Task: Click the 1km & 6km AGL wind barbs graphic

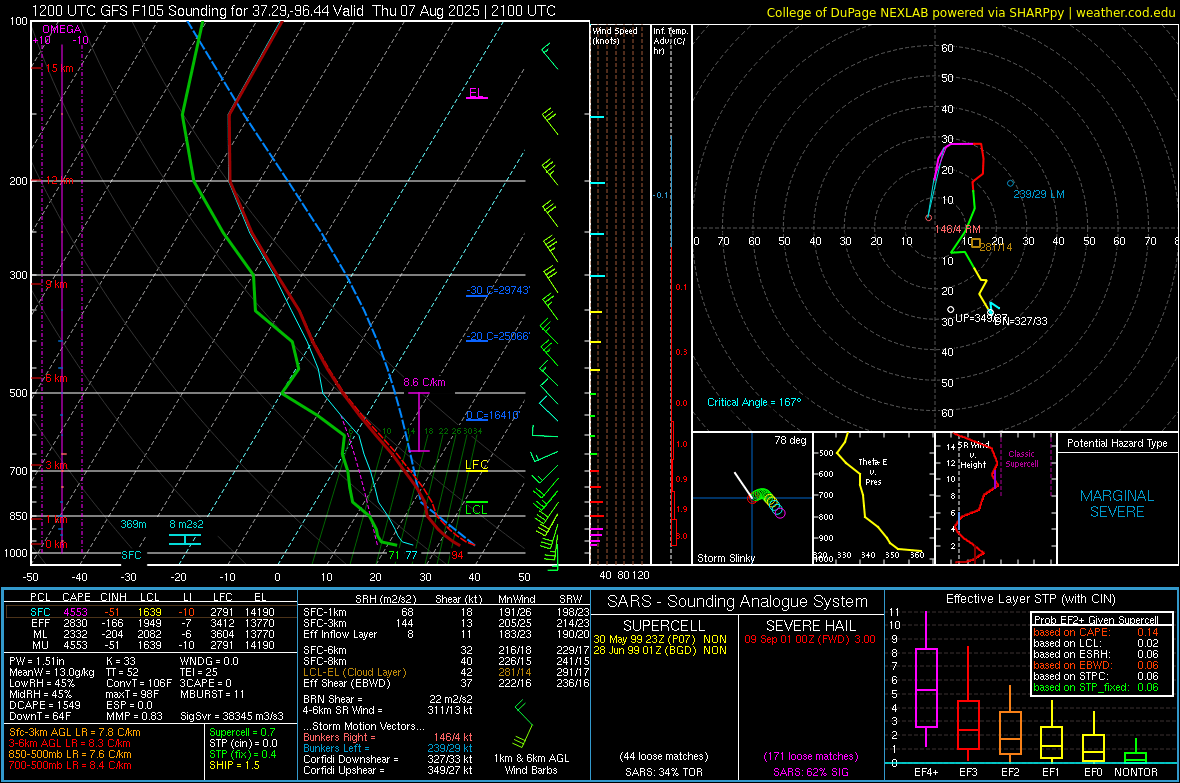Action: [x=522, y=724]
